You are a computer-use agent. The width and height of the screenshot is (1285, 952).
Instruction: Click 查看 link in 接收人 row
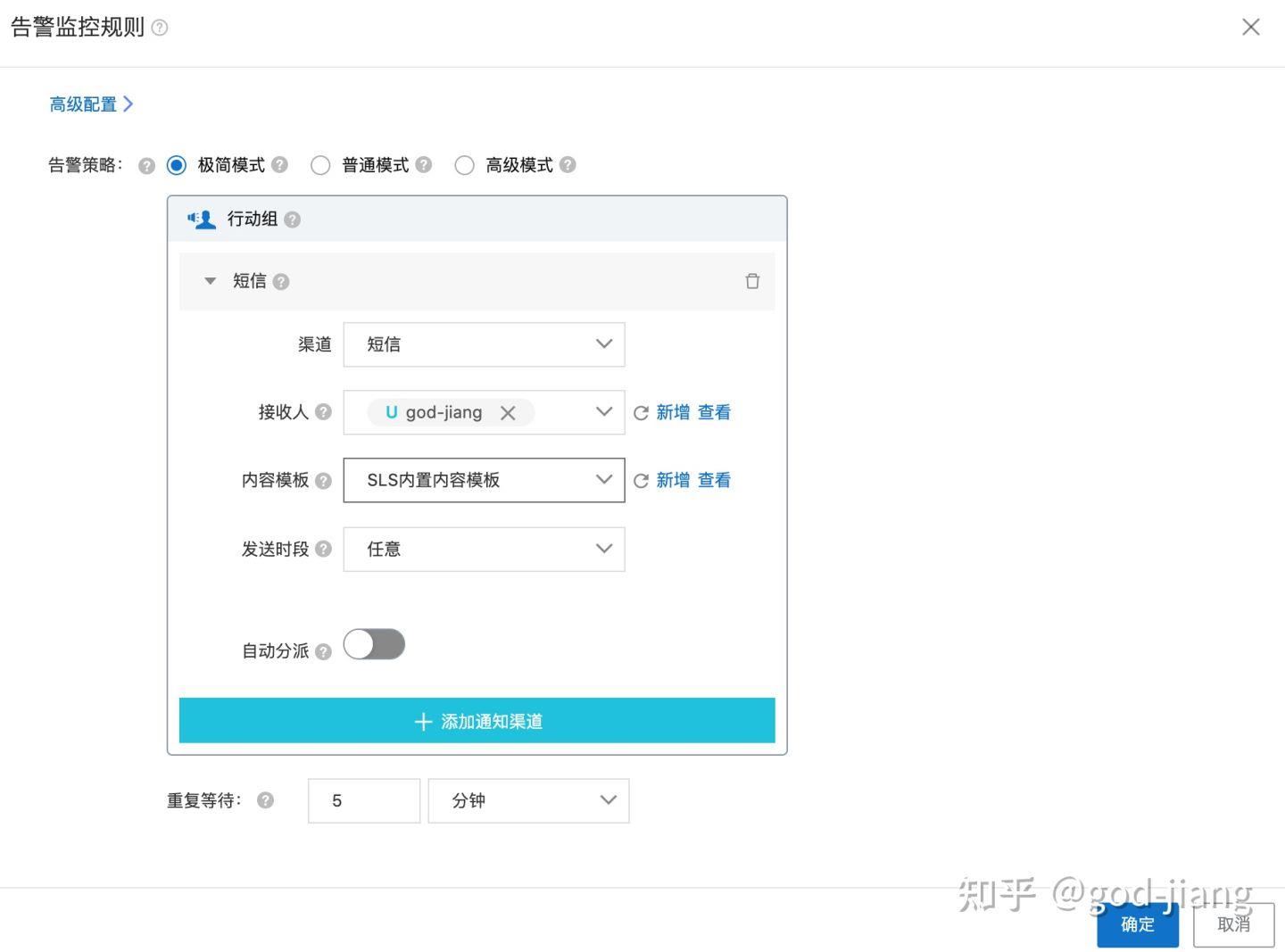(x=714, y=412)
